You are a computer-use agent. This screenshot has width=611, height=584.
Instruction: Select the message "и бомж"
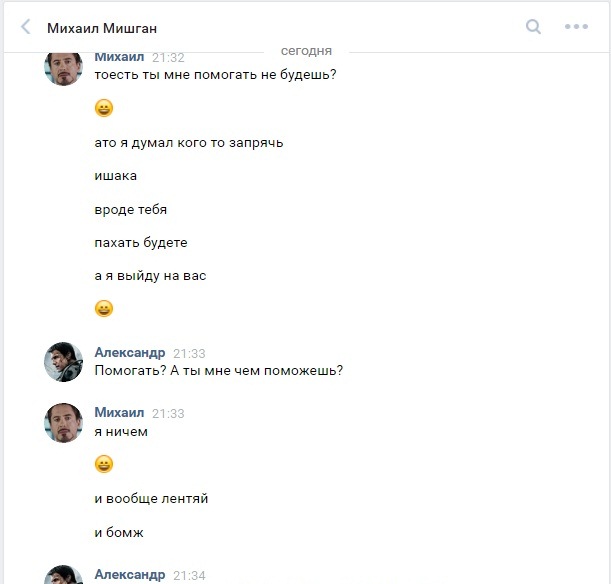(119, 532)
